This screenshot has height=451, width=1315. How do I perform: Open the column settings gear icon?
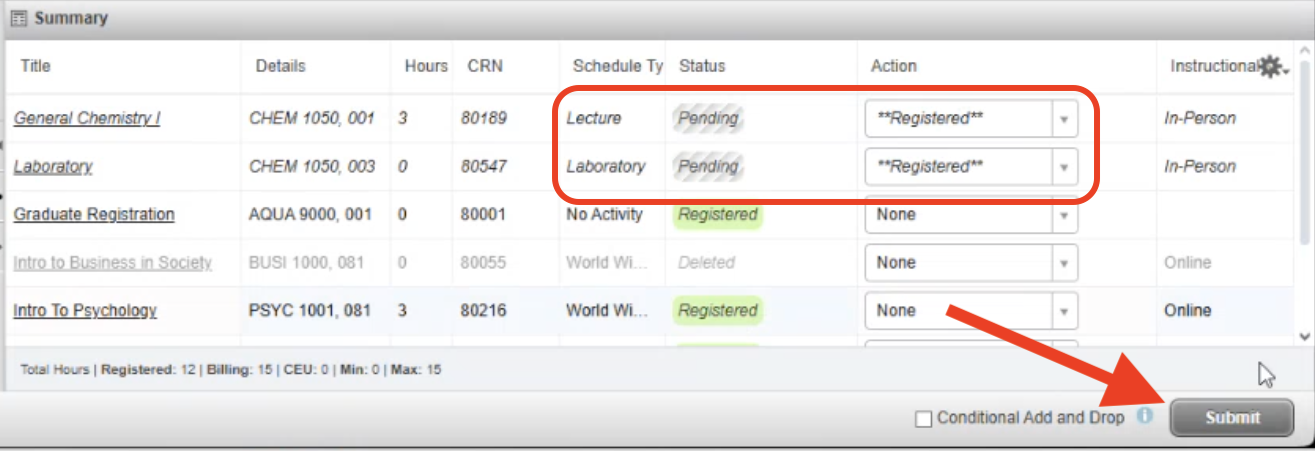pyautogui.click(x=1271, y=67)
